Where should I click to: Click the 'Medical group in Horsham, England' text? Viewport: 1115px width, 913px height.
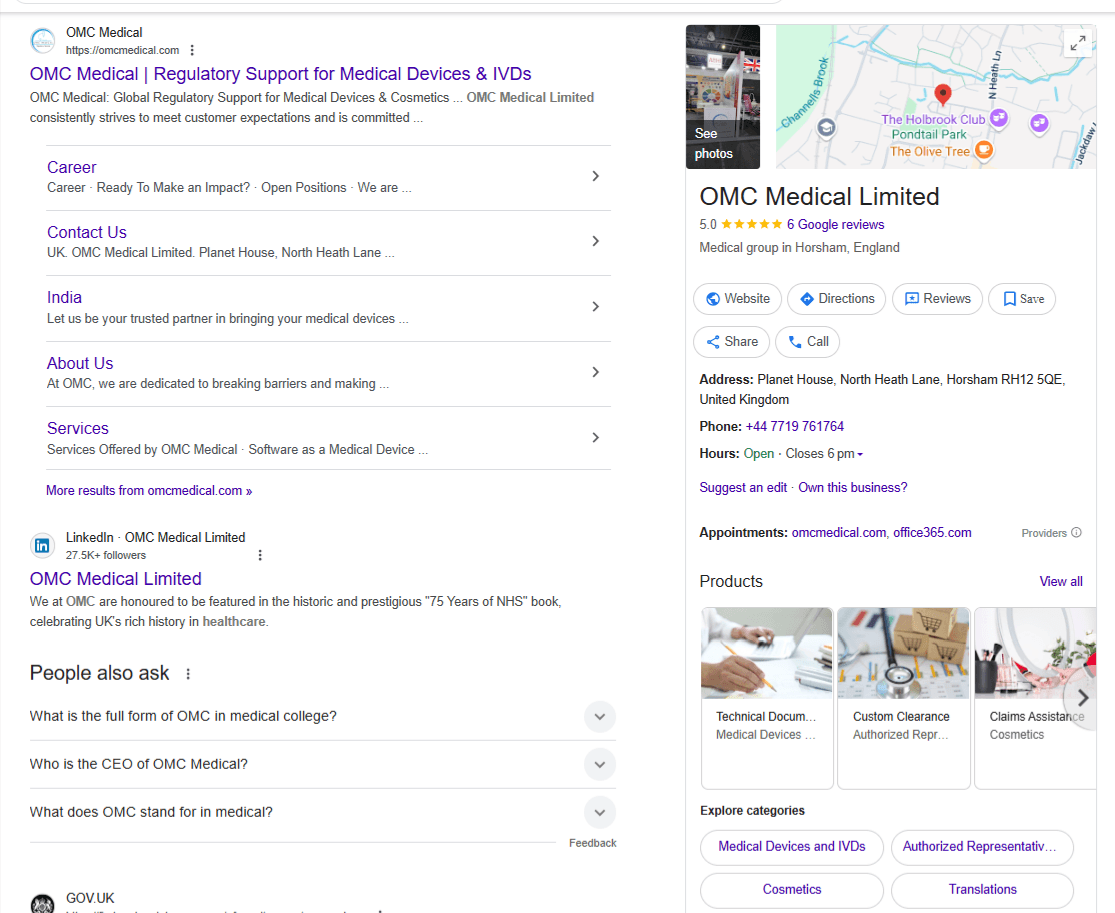(799, 248)
